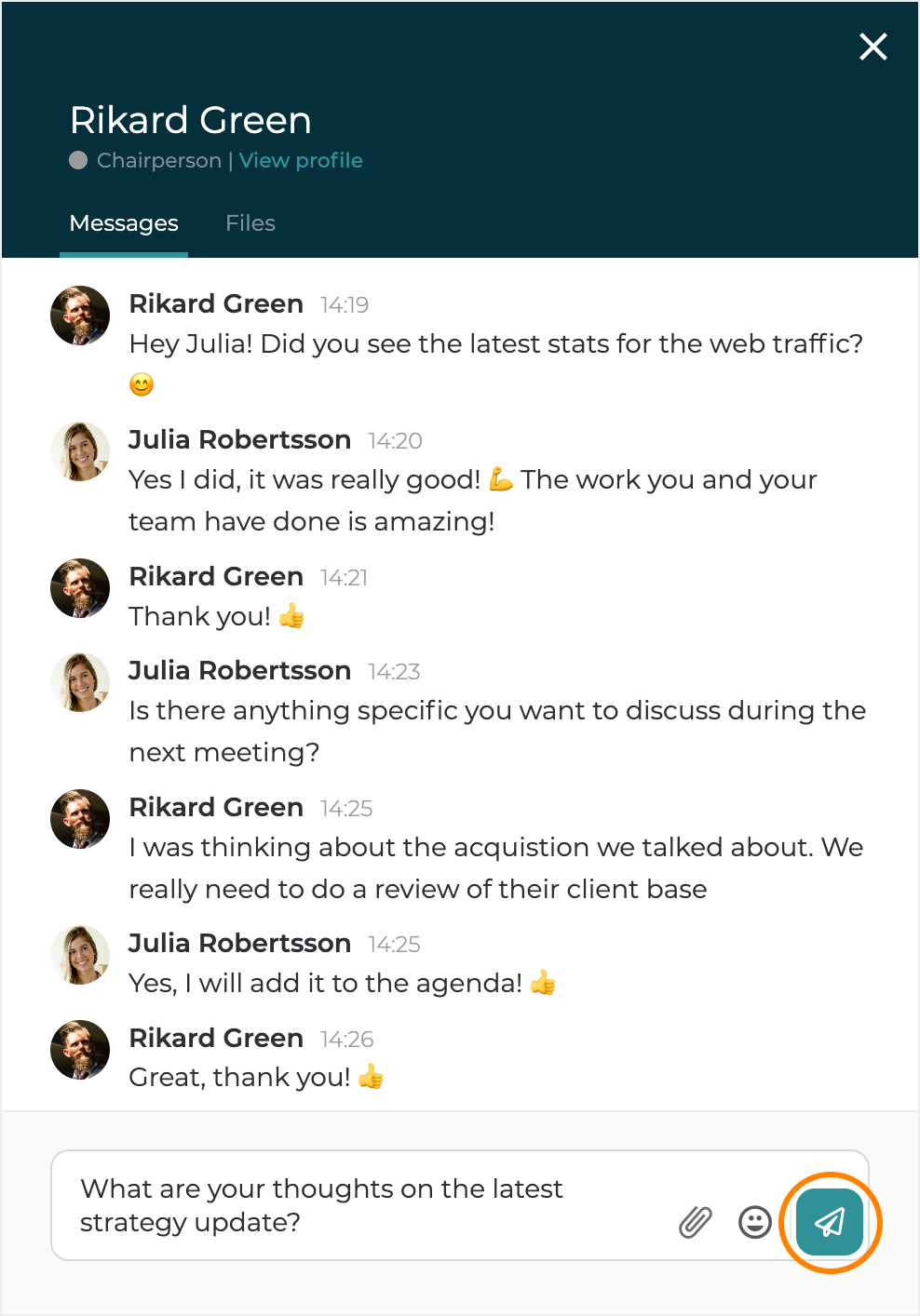
Task: Click Rikard Green's avatar on 14:21 message
Action: tap(80, 588)
